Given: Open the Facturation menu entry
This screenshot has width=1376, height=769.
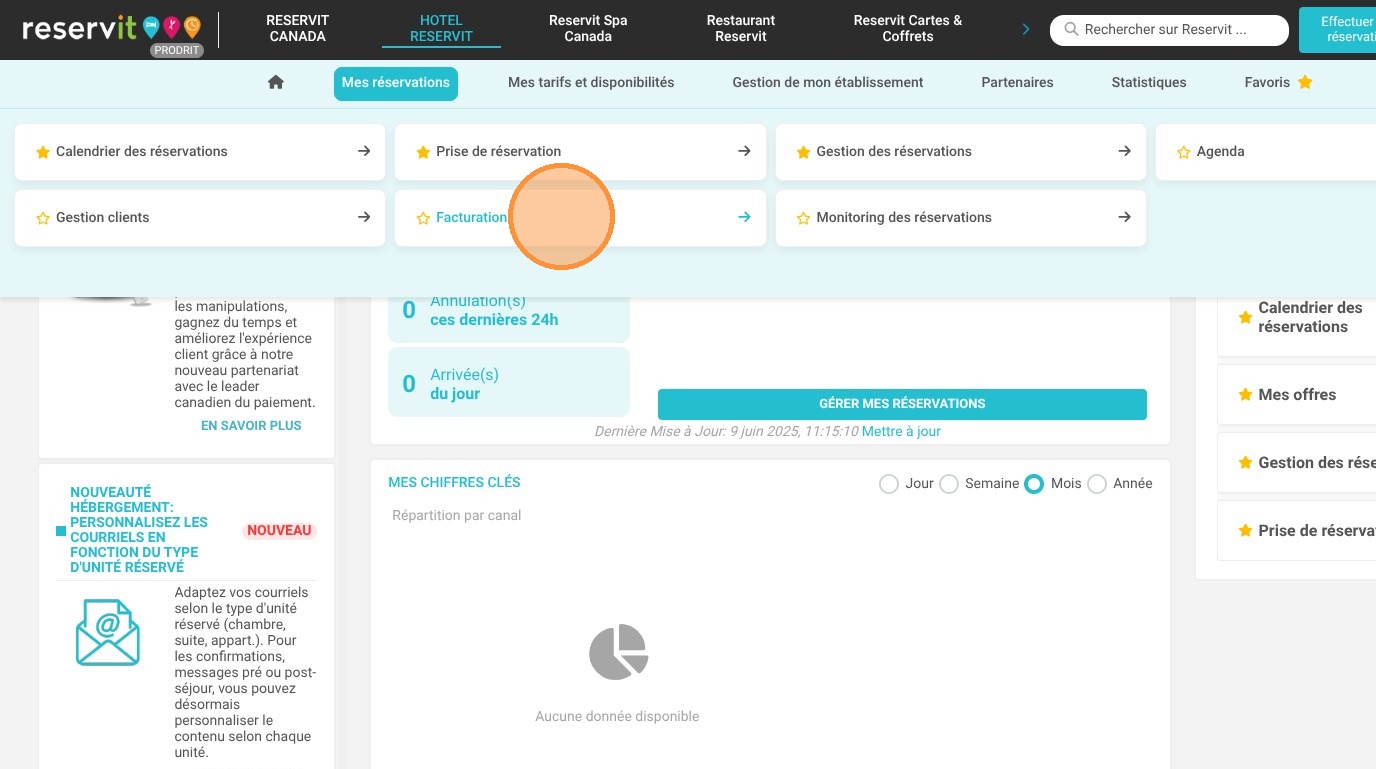Looking at the screenshot, I should (580, 218).
